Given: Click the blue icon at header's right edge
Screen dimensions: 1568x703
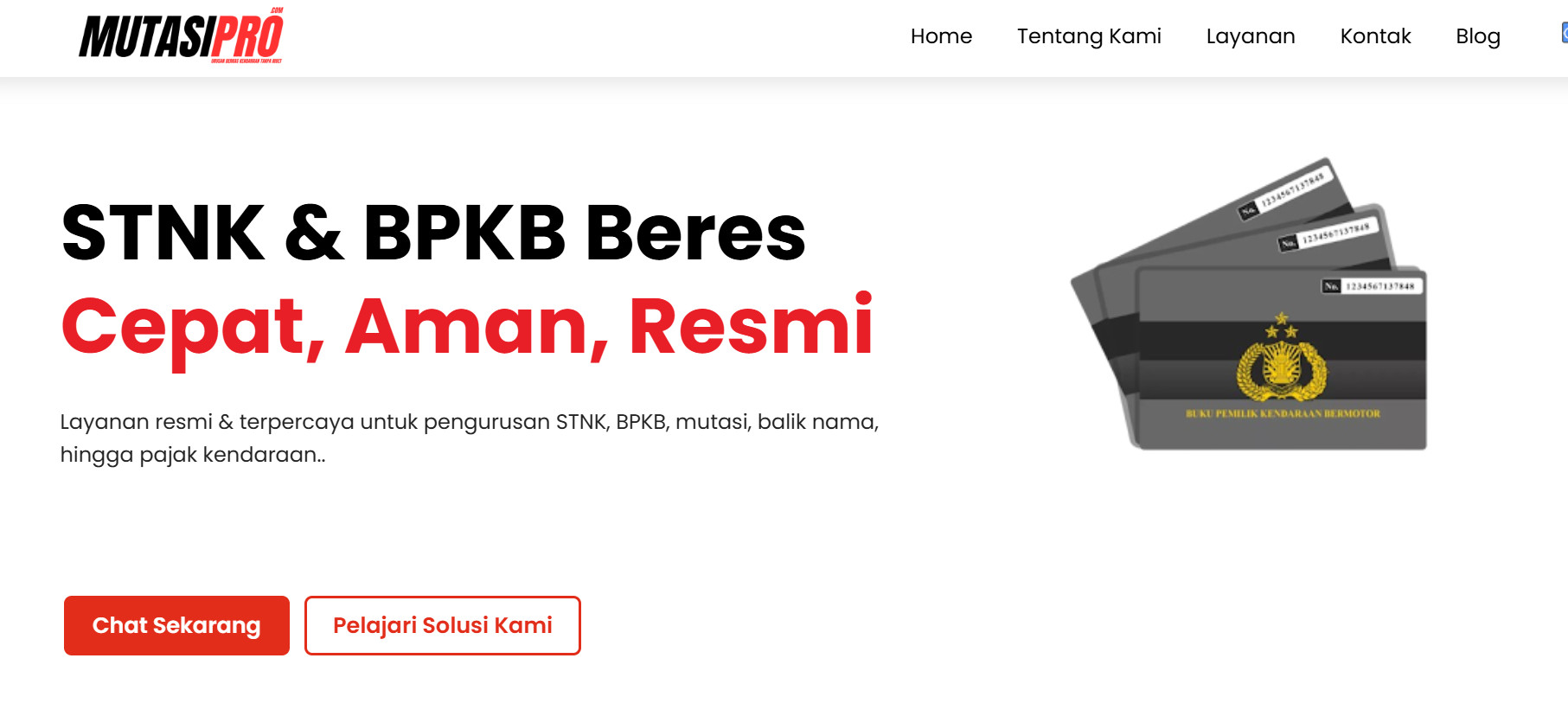Looking at the screenshot, I should click(1564, 33).
